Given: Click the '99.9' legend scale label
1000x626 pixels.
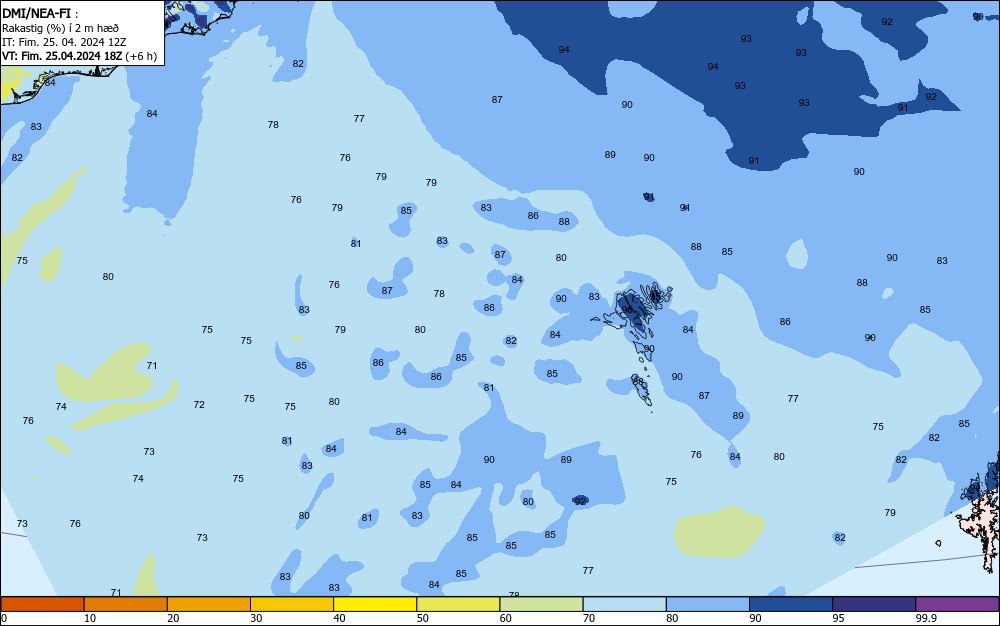Looking at the screenshot, I should coord(925,618).
